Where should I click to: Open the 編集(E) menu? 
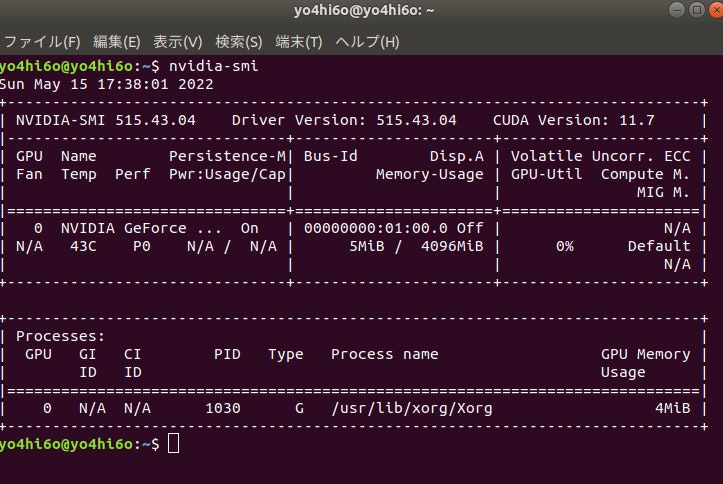(x=117, y=42)
